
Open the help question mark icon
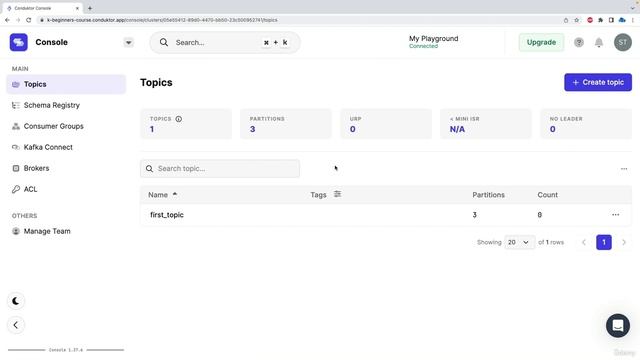click(x=579, y=42)
